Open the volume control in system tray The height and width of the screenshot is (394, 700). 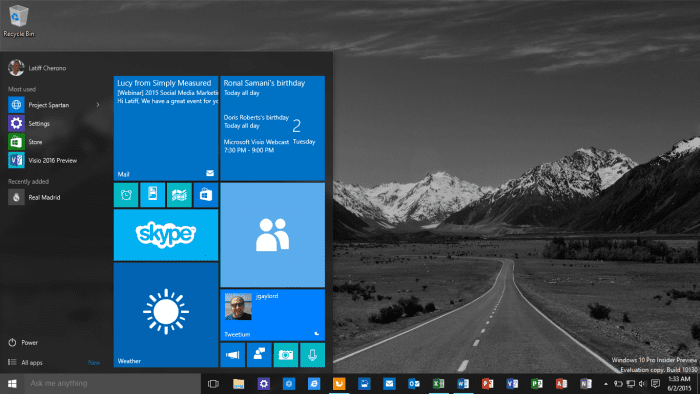642,383
